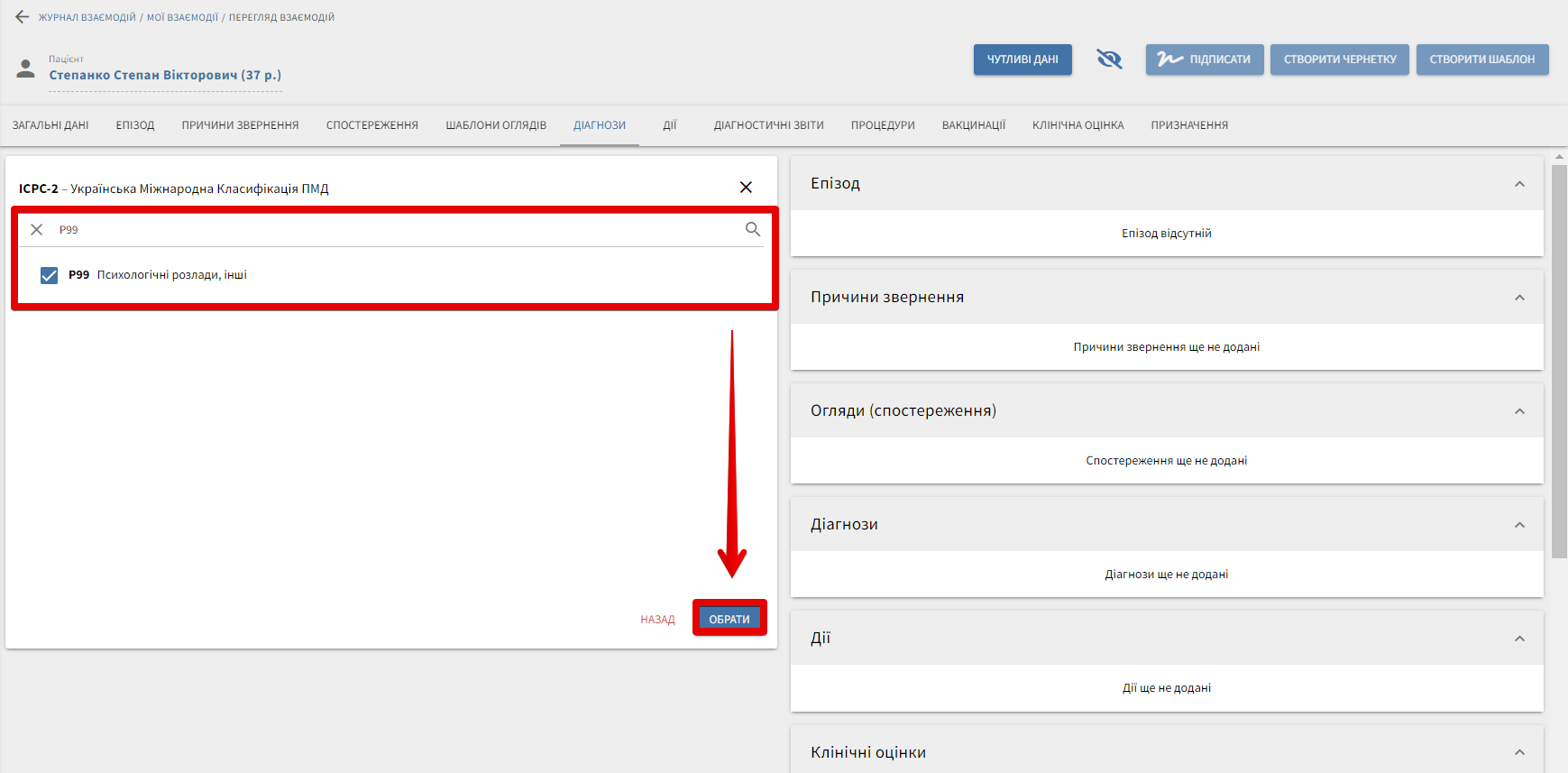Click the back arrow in the breadcrumb
Image resolution: width=1568 pixels, height=773 pixels.
click(23, 17)
